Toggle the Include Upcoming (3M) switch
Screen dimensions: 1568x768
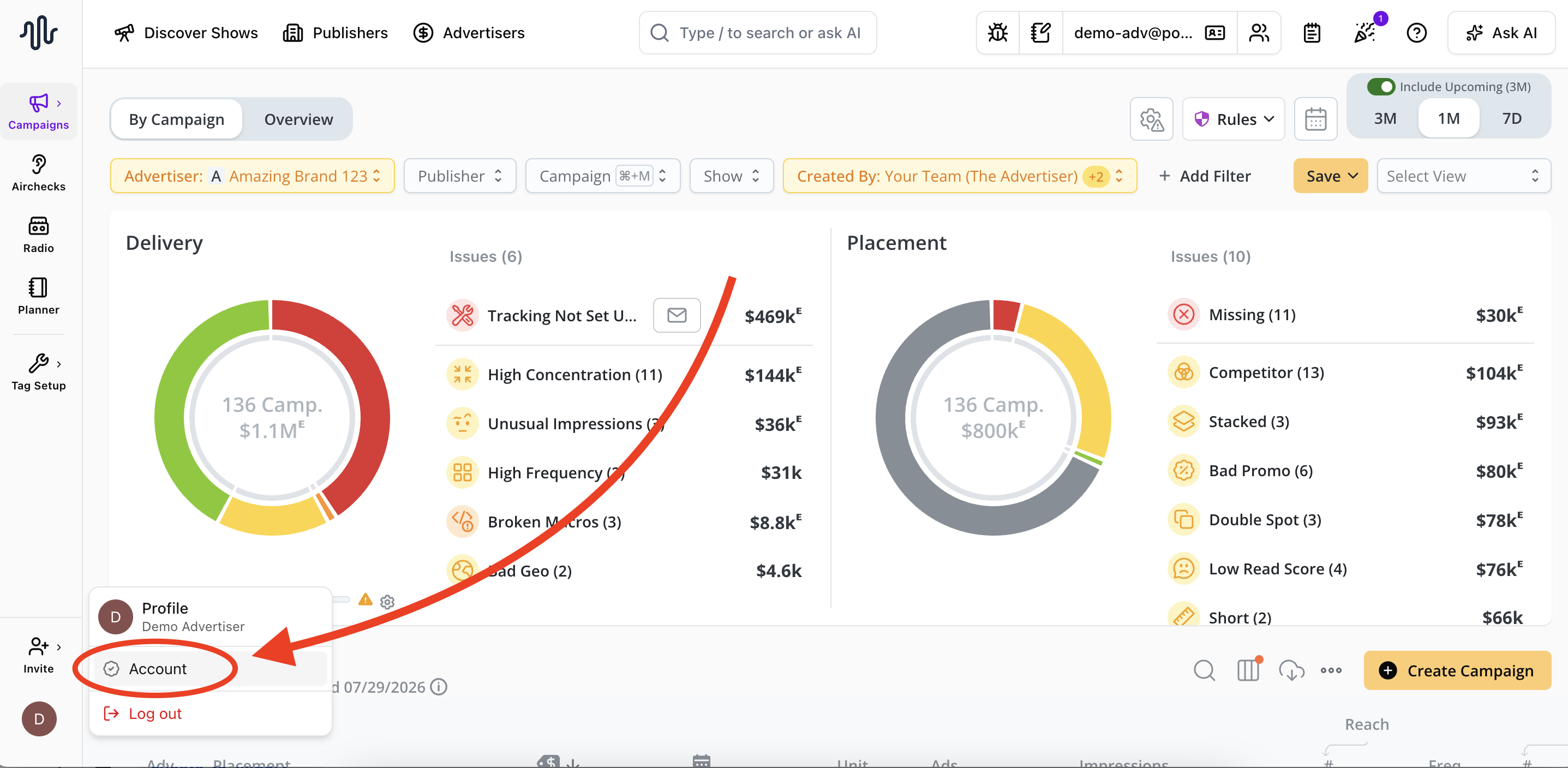[x=1381, y=87]
